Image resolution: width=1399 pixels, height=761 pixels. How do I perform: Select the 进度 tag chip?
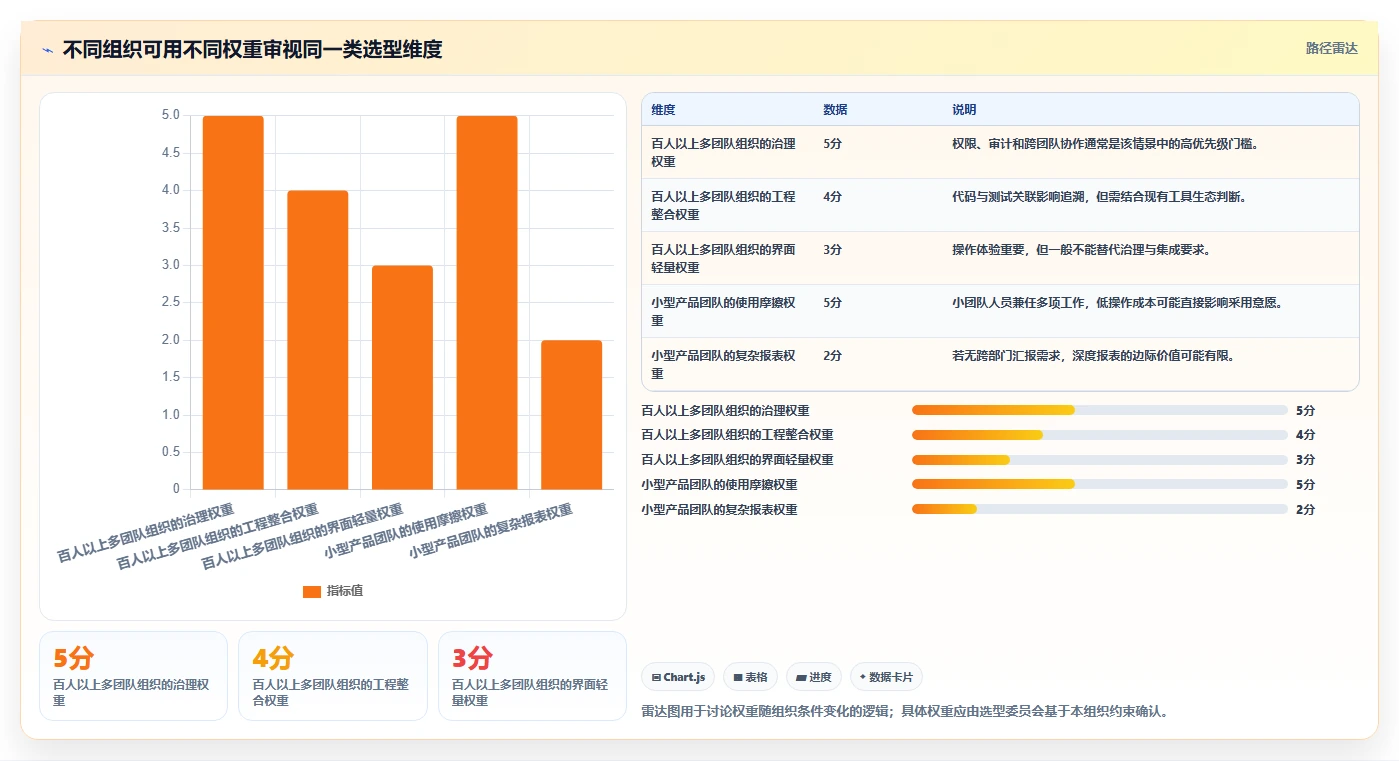[x=814, y=677]
